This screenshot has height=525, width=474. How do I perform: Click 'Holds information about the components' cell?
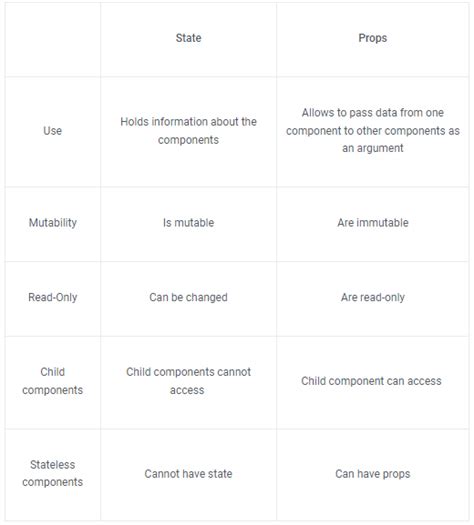tap(188, 131)
